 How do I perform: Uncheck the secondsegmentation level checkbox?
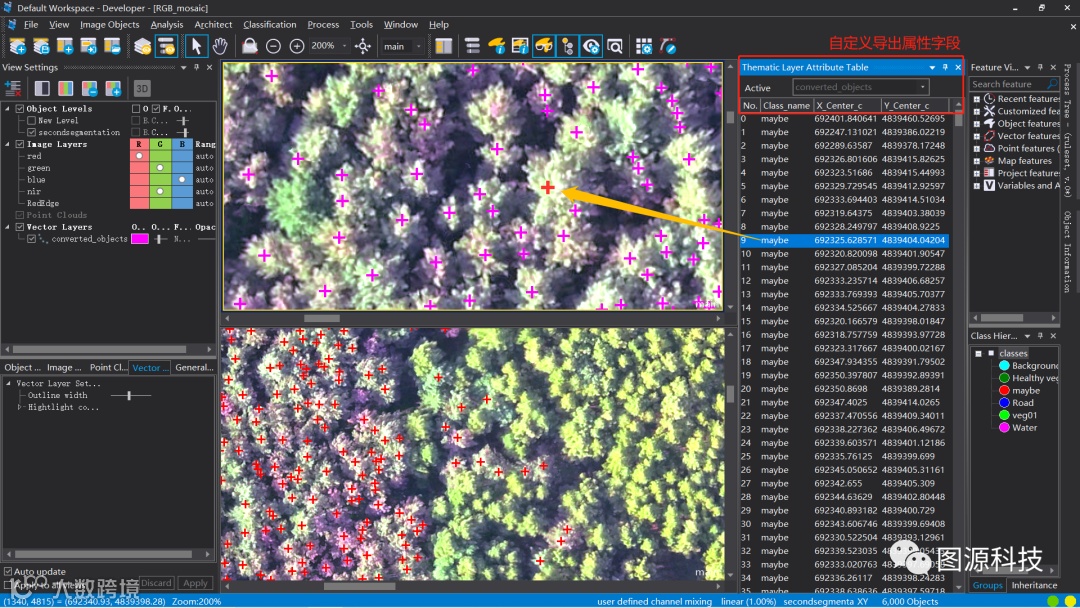(x=31, y=132)
